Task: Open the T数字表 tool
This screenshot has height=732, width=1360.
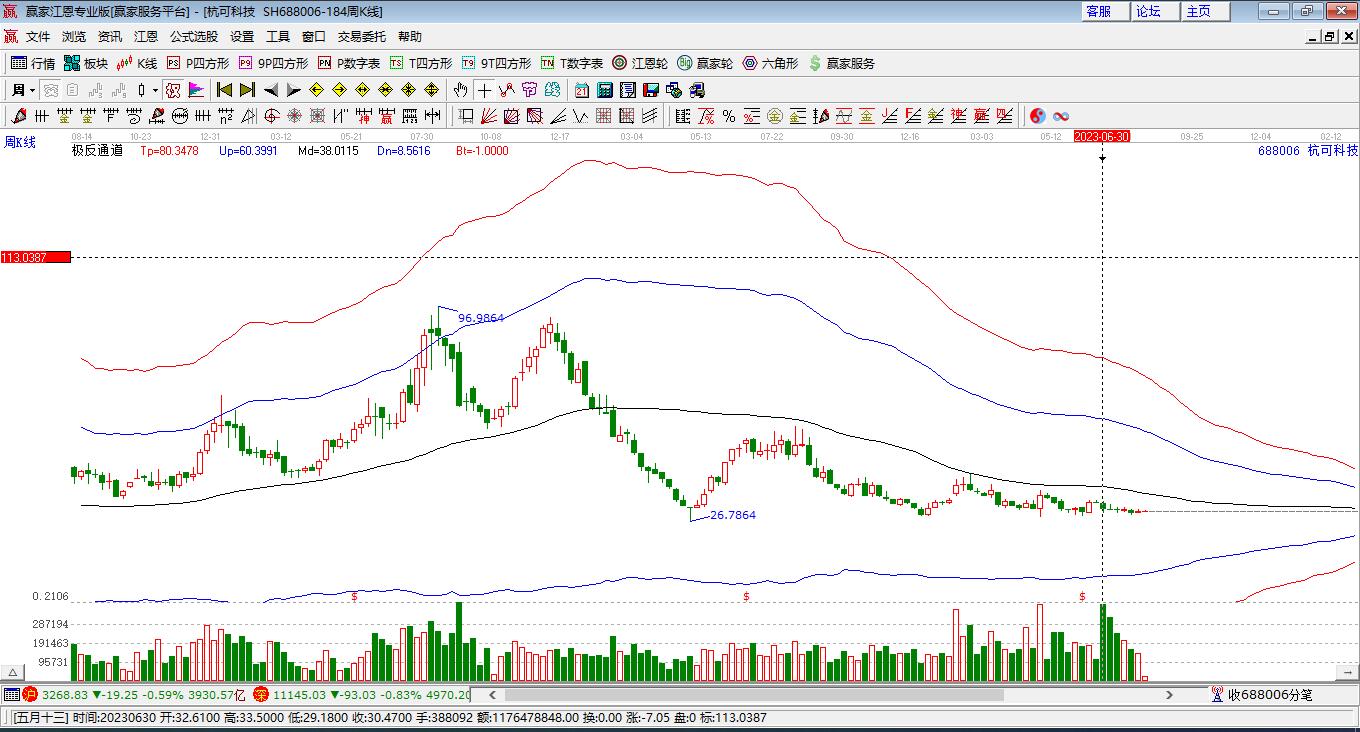Action: pyautogui.click(x=571, y=63)
